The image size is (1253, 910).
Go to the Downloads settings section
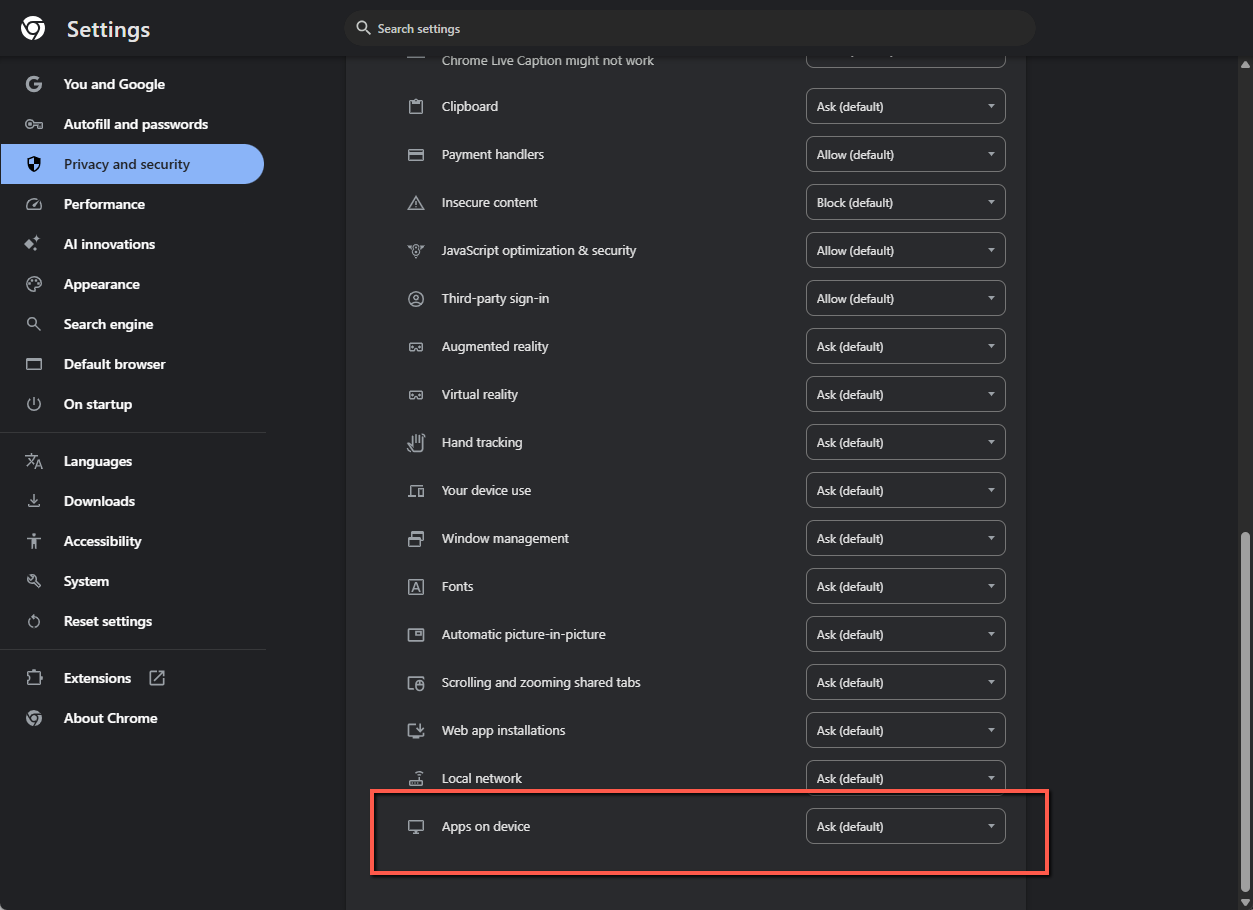click(132, 501)
